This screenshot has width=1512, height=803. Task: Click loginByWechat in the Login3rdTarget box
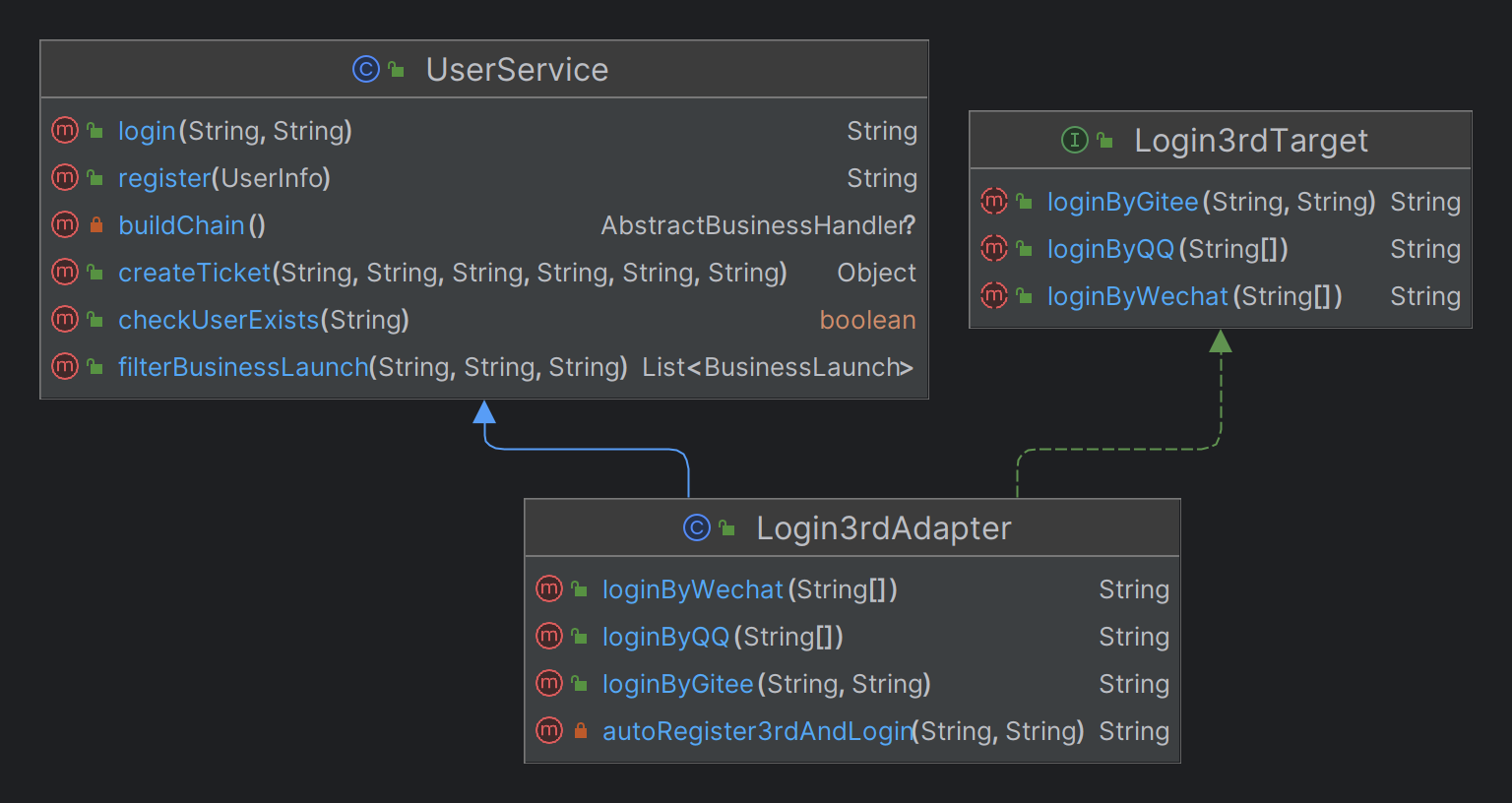pyautogui.click(x=1138, y=296)
